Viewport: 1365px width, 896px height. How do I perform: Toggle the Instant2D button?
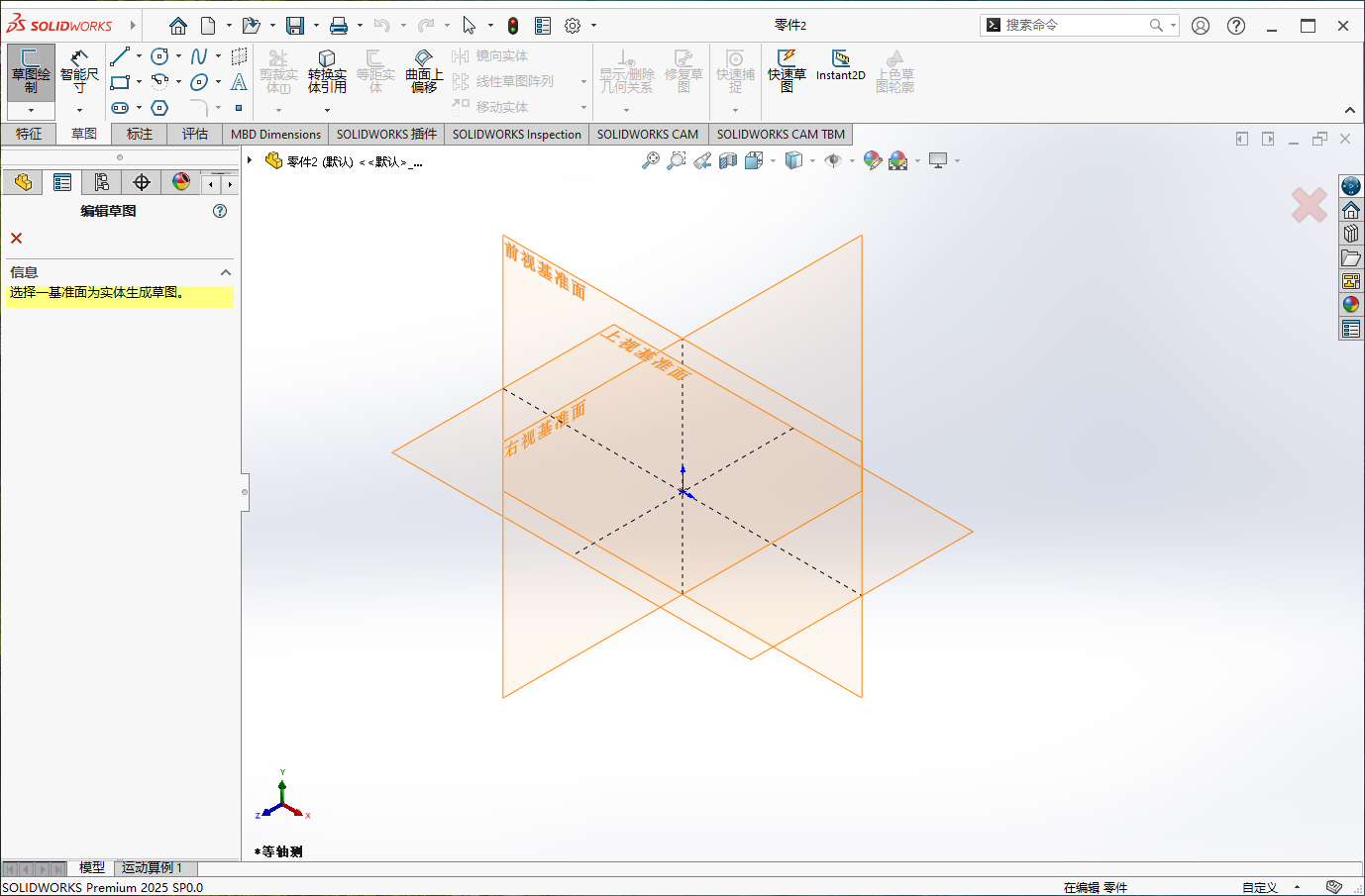(x=841, y=65)
